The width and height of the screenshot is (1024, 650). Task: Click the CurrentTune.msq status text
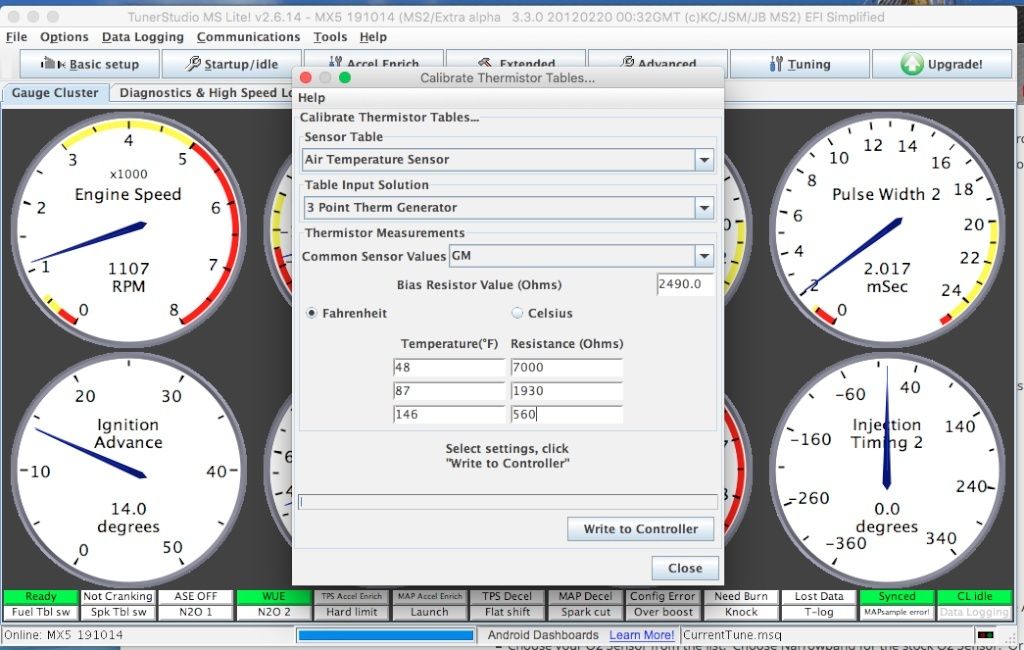point(732,634)
